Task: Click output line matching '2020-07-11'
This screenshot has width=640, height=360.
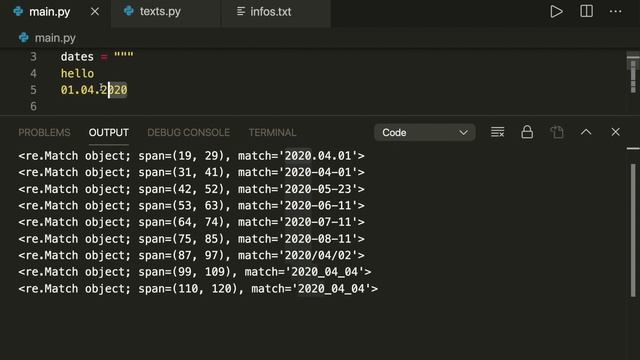Action: point(191,222)
